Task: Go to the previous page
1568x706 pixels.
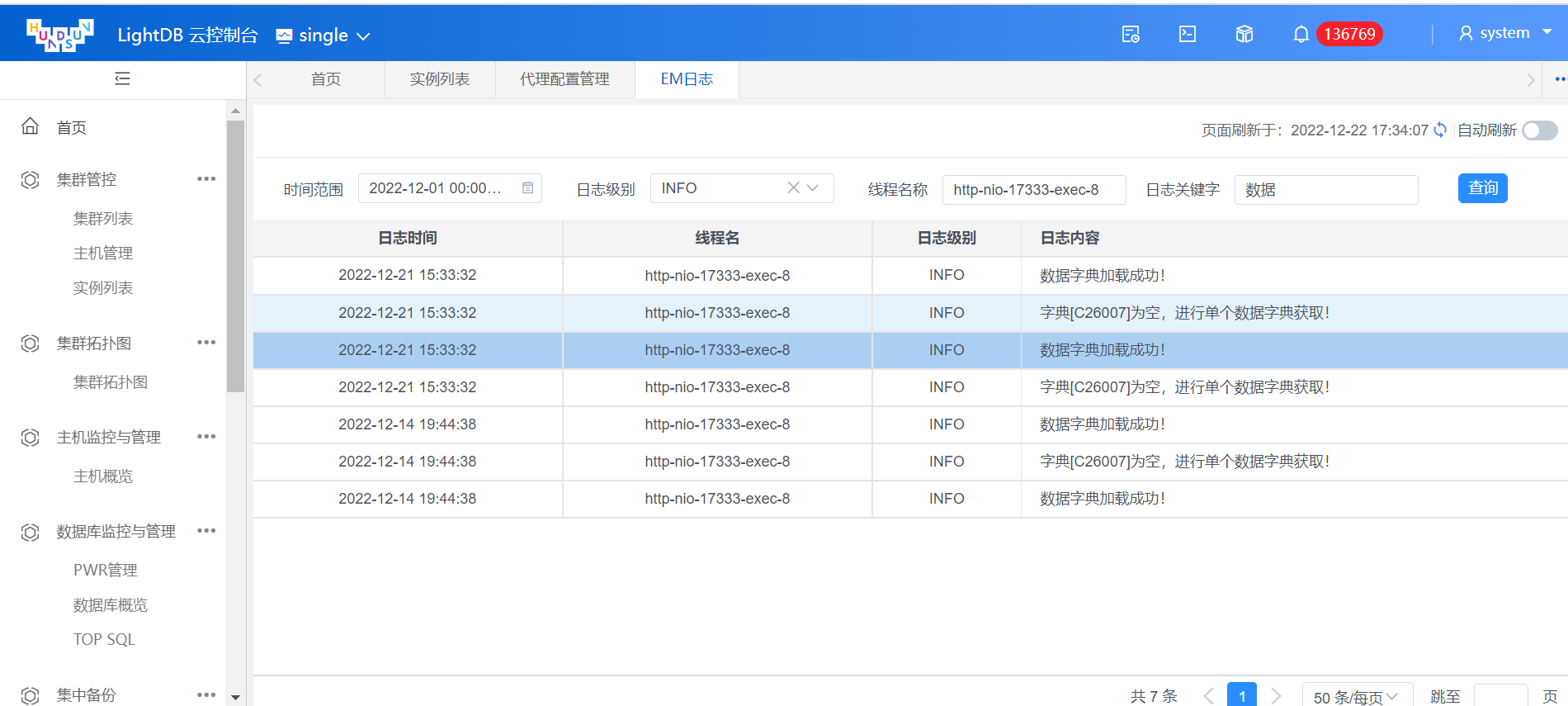Action: click(x=1209, y=696)
